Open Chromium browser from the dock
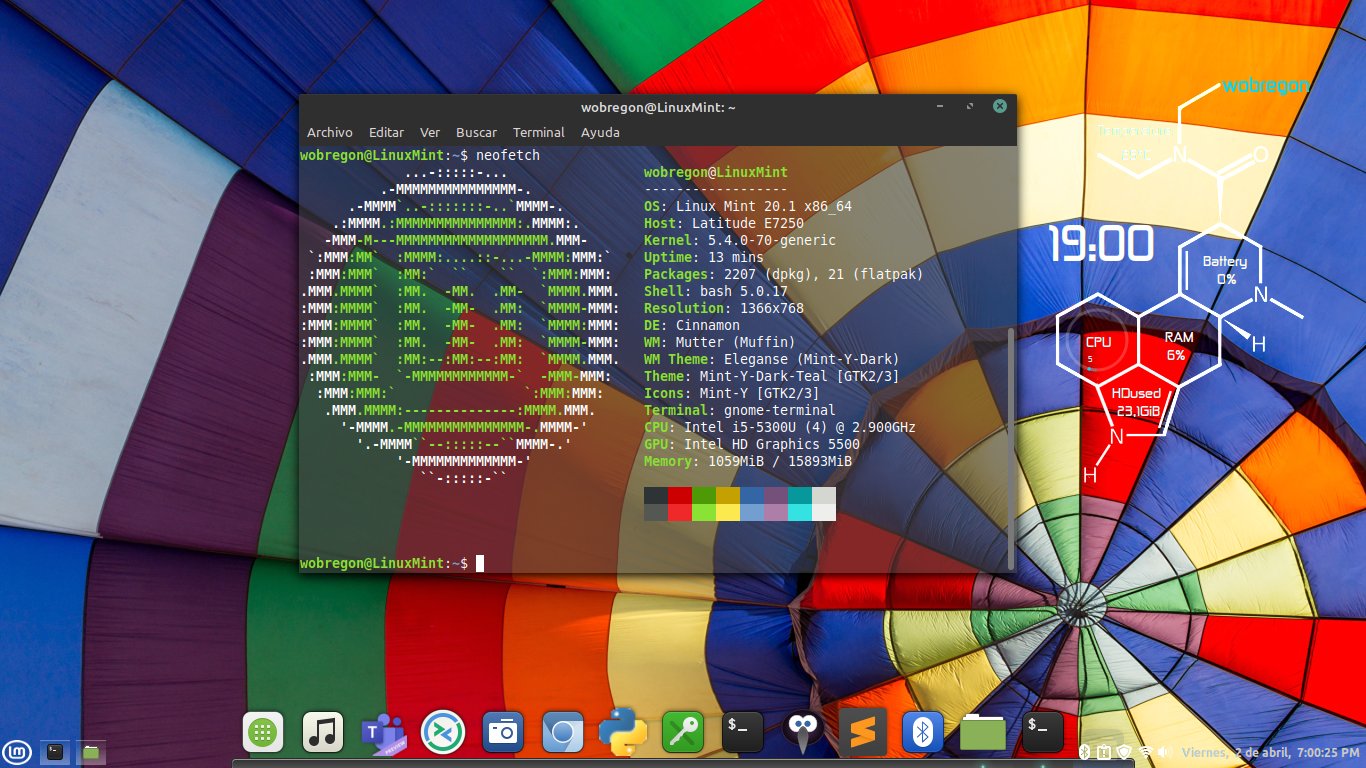Screen dimensions: 1366x768 click(x=562, y=733)
